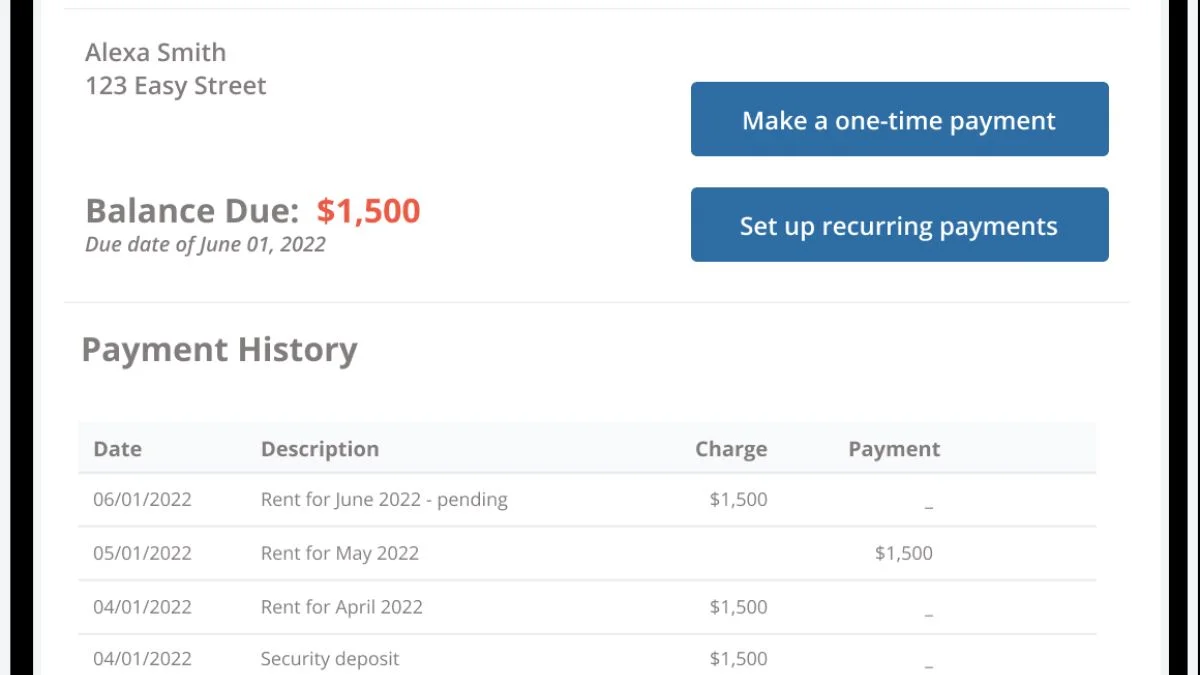Select the $1,500 charge for June rent

pyautogui.click(x=738, y=499)
